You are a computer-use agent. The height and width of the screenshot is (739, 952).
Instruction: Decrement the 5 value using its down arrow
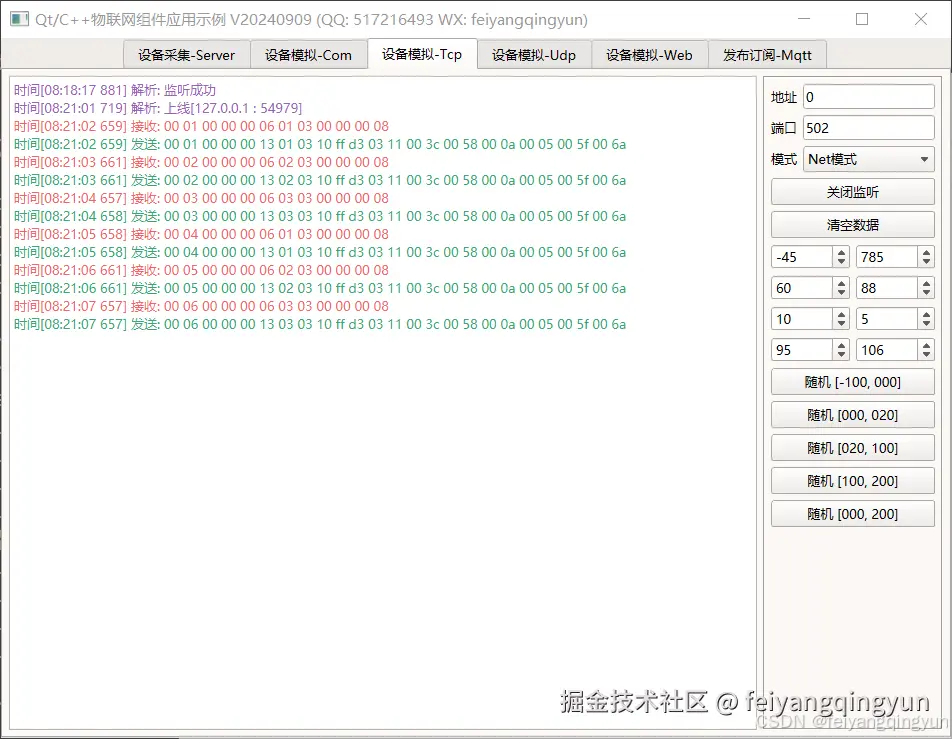point(926,322)
